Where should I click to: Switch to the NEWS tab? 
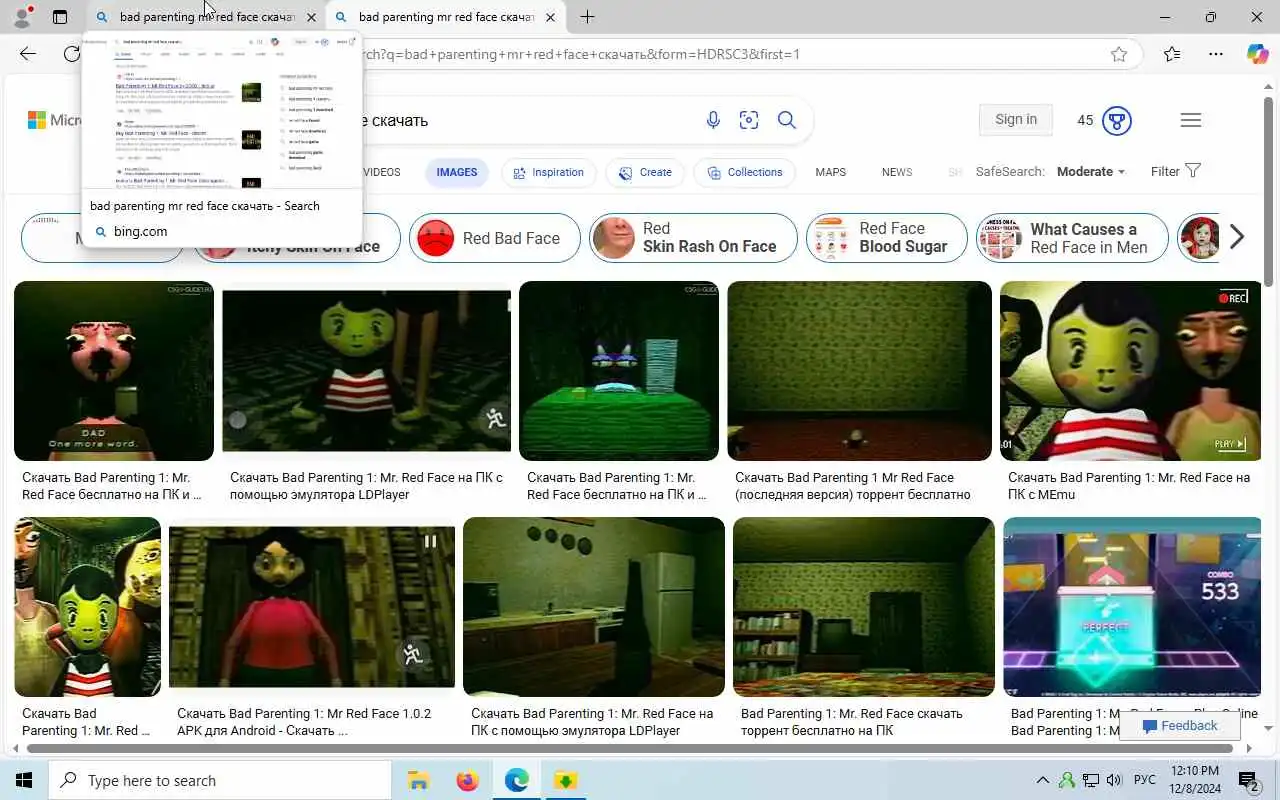click(x=897, y=172)
